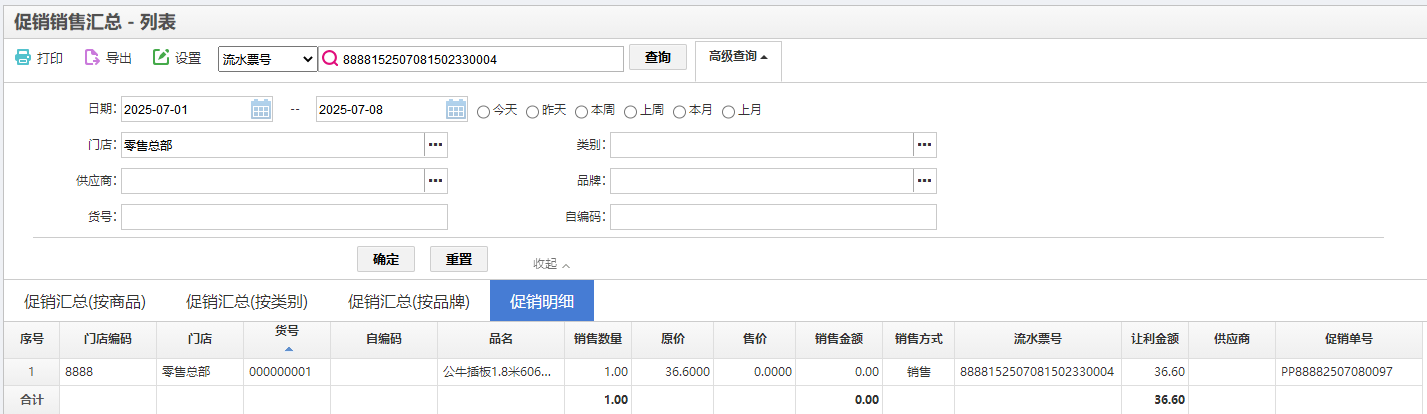
Task: Click the print icon (打印)
Action: [23, 58]
